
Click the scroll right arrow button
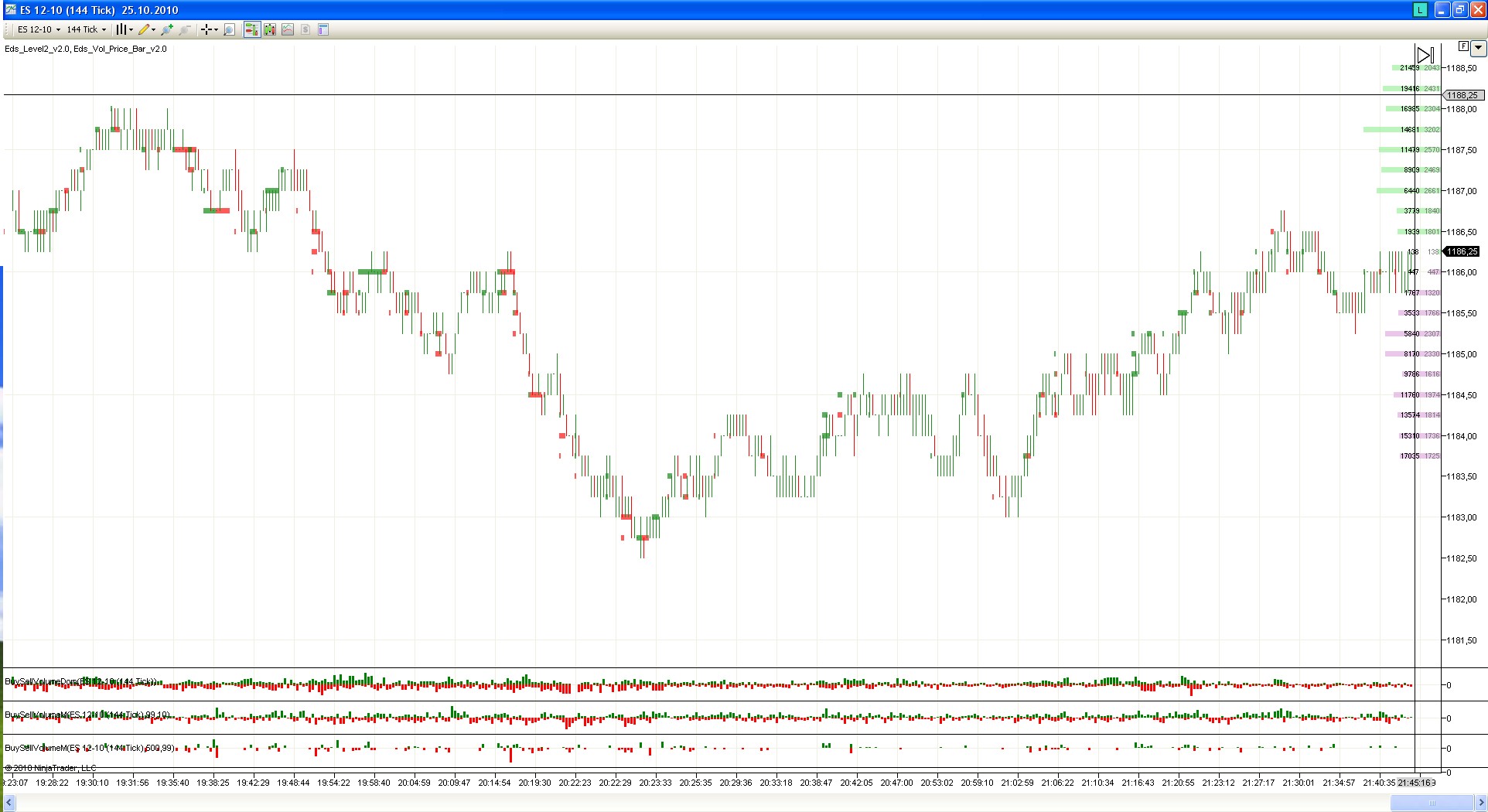(x=1481, y=803)
